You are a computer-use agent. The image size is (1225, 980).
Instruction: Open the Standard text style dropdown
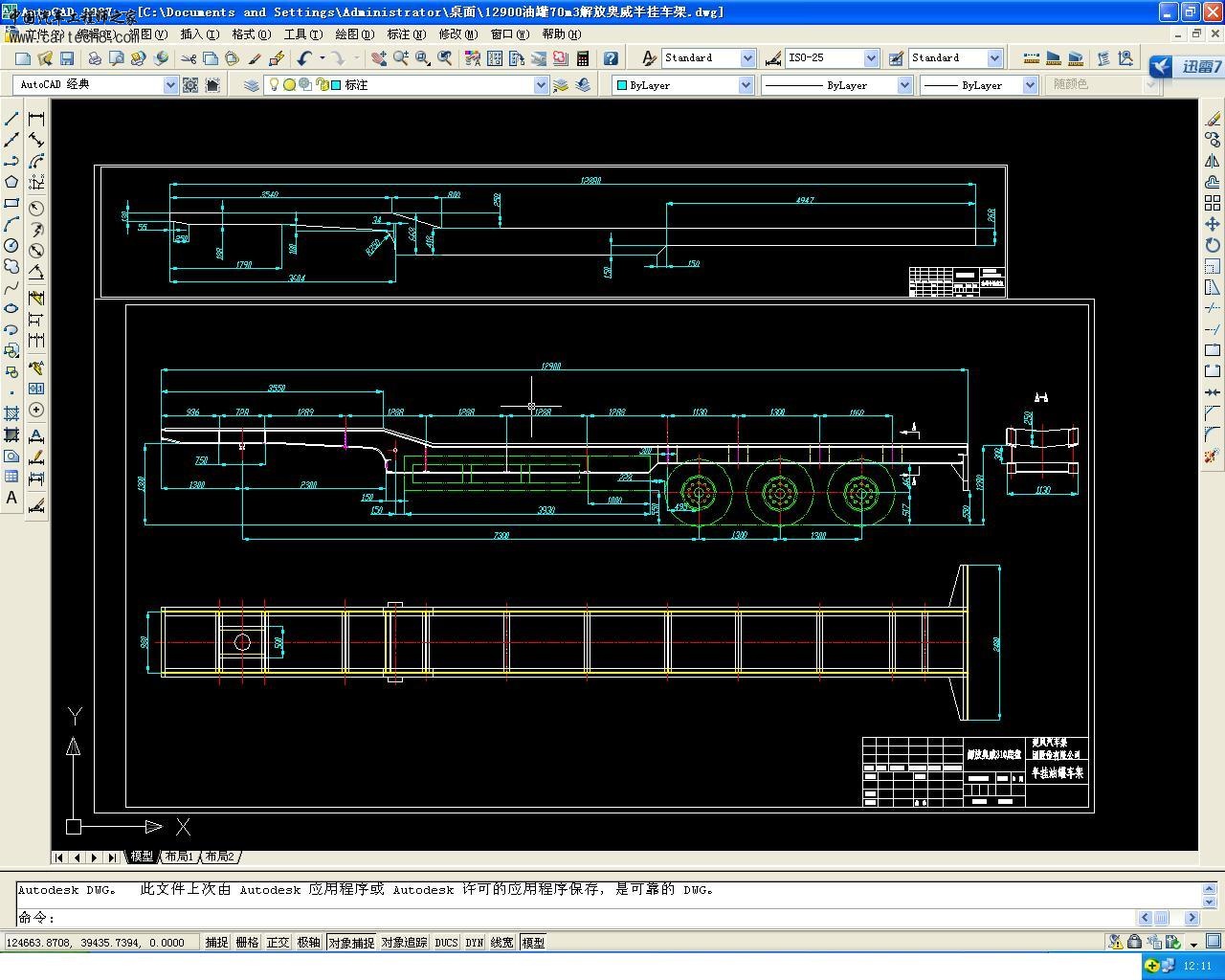tap(748, 58)
